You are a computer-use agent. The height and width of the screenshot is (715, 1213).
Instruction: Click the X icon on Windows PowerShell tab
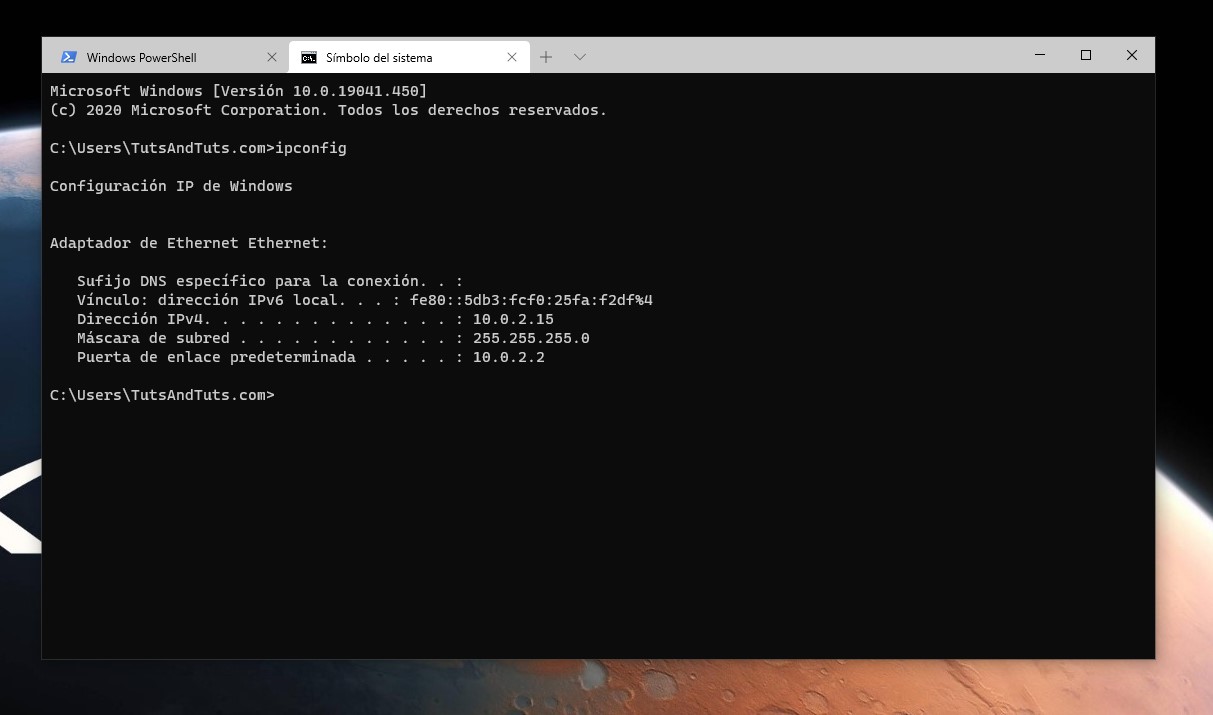(271, 57)
